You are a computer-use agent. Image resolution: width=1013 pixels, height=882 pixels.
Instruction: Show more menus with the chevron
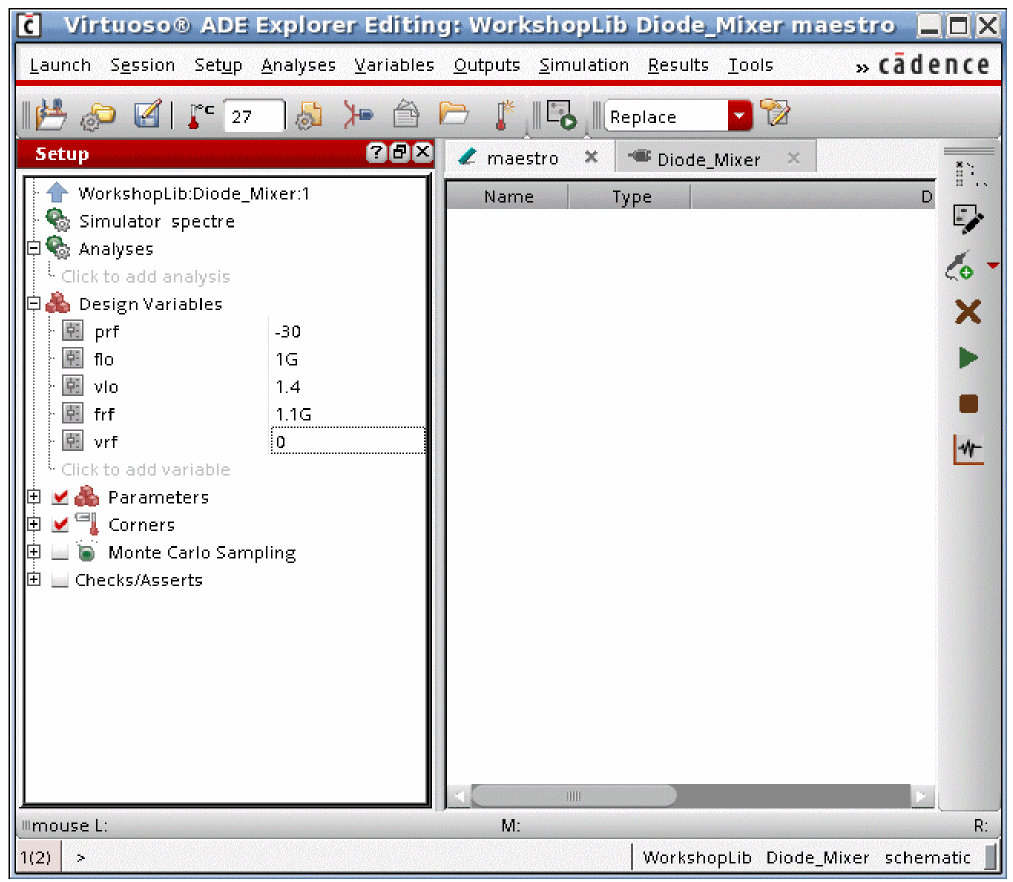coord(862,68)
